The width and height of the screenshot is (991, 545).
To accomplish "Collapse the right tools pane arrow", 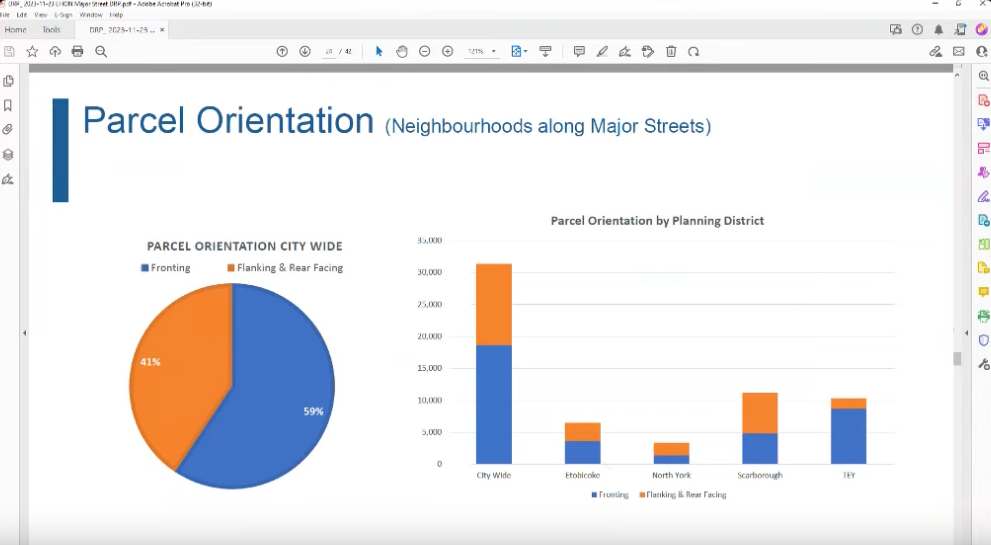I will (x=966, y=332).
